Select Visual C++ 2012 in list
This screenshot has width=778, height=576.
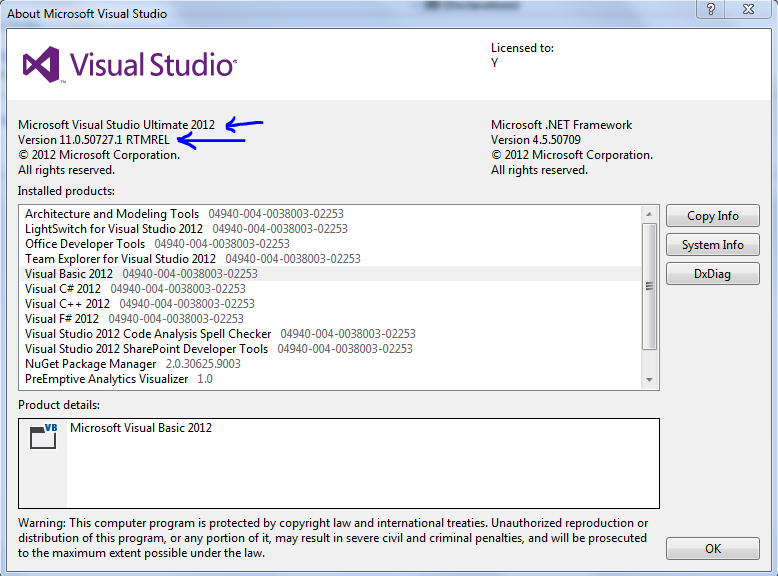[332, 304]
